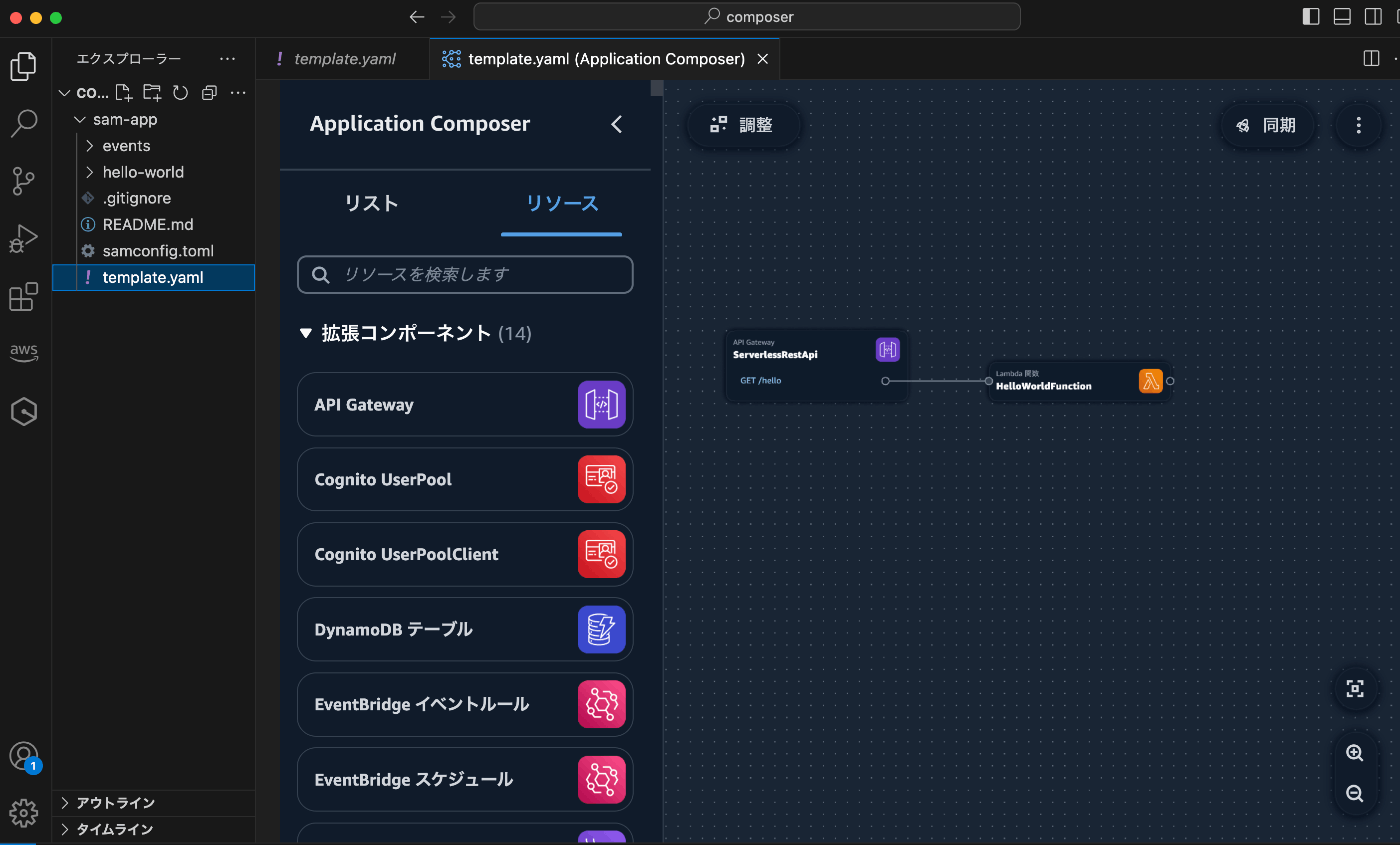Zoom in on the composer canvas
The height and width of the screenshot is (845, 1400).
[1355, 753]
